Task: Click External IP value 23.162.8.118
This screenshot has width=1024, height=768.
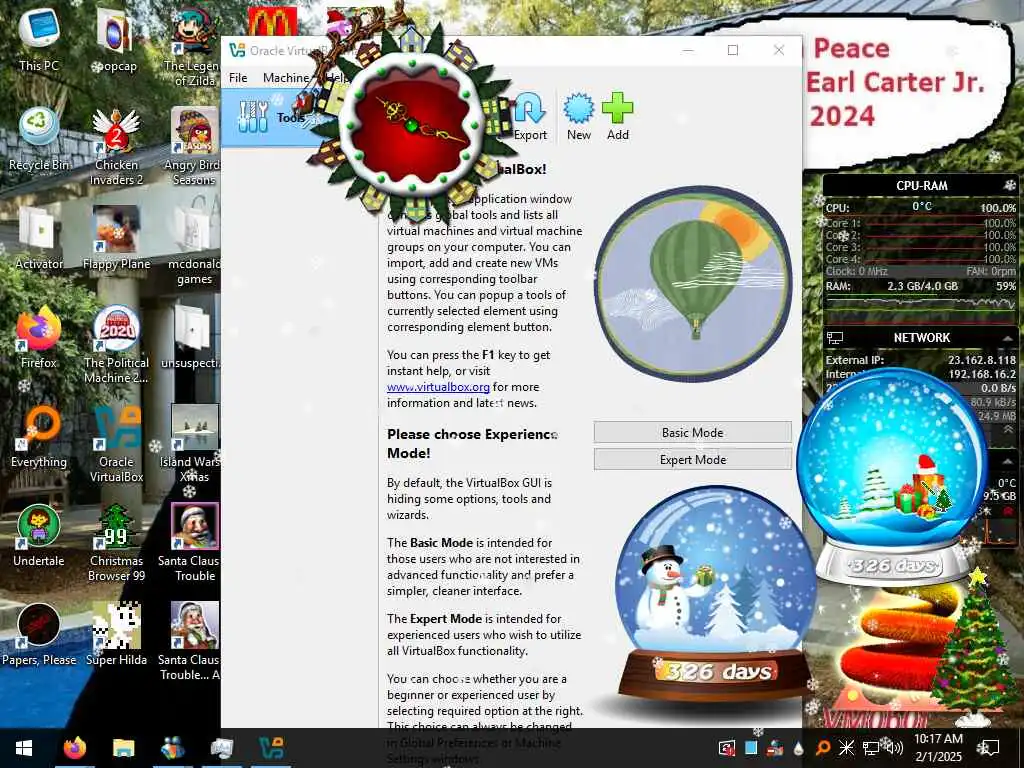Action: click(982, 360)
